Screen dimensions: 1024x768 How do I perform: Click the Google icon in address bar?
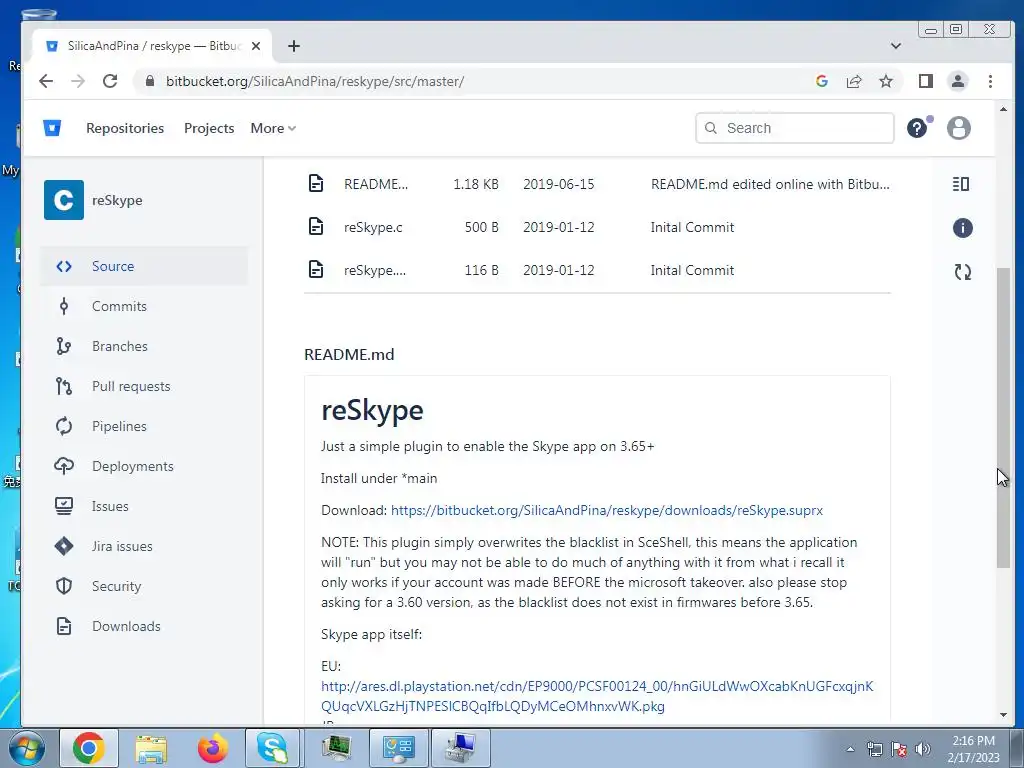tap(822, 81)
